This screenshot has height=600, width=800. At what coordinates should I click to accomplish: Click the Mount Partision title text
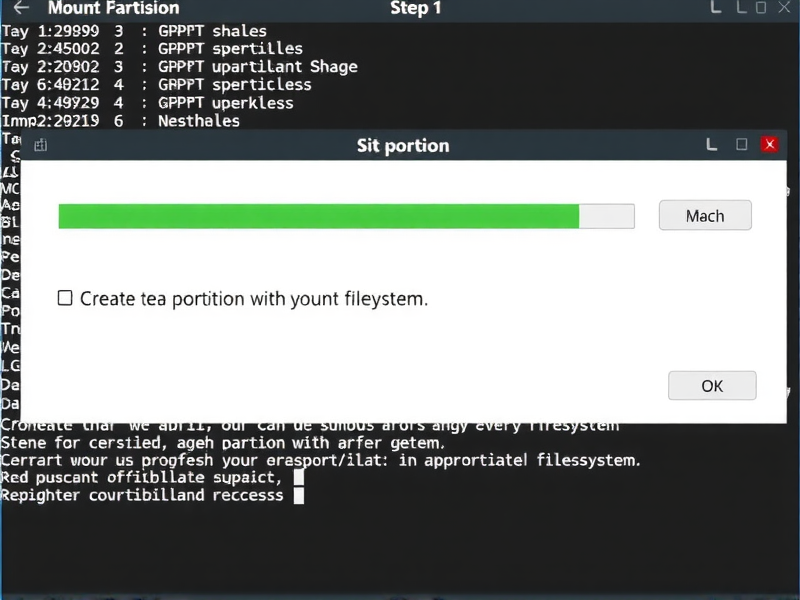pyautogui.click(x=114, y=9)
